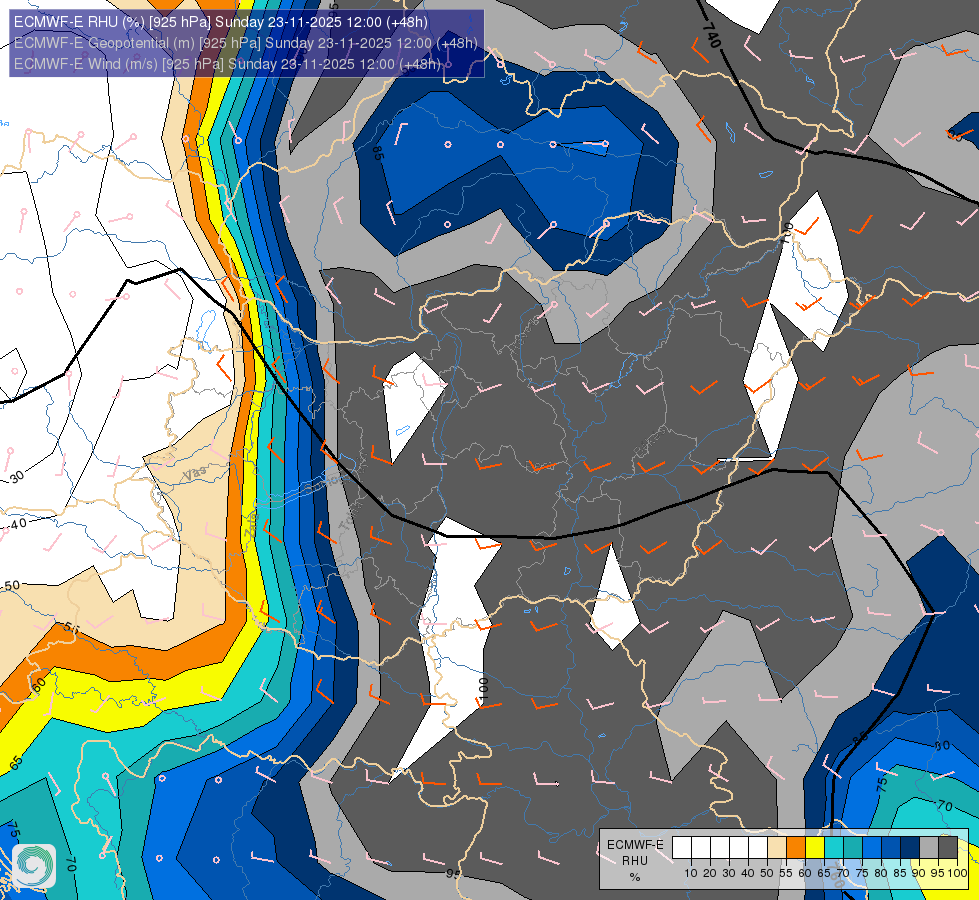Click the '10' tick label on the legend scale

(691, 873)
